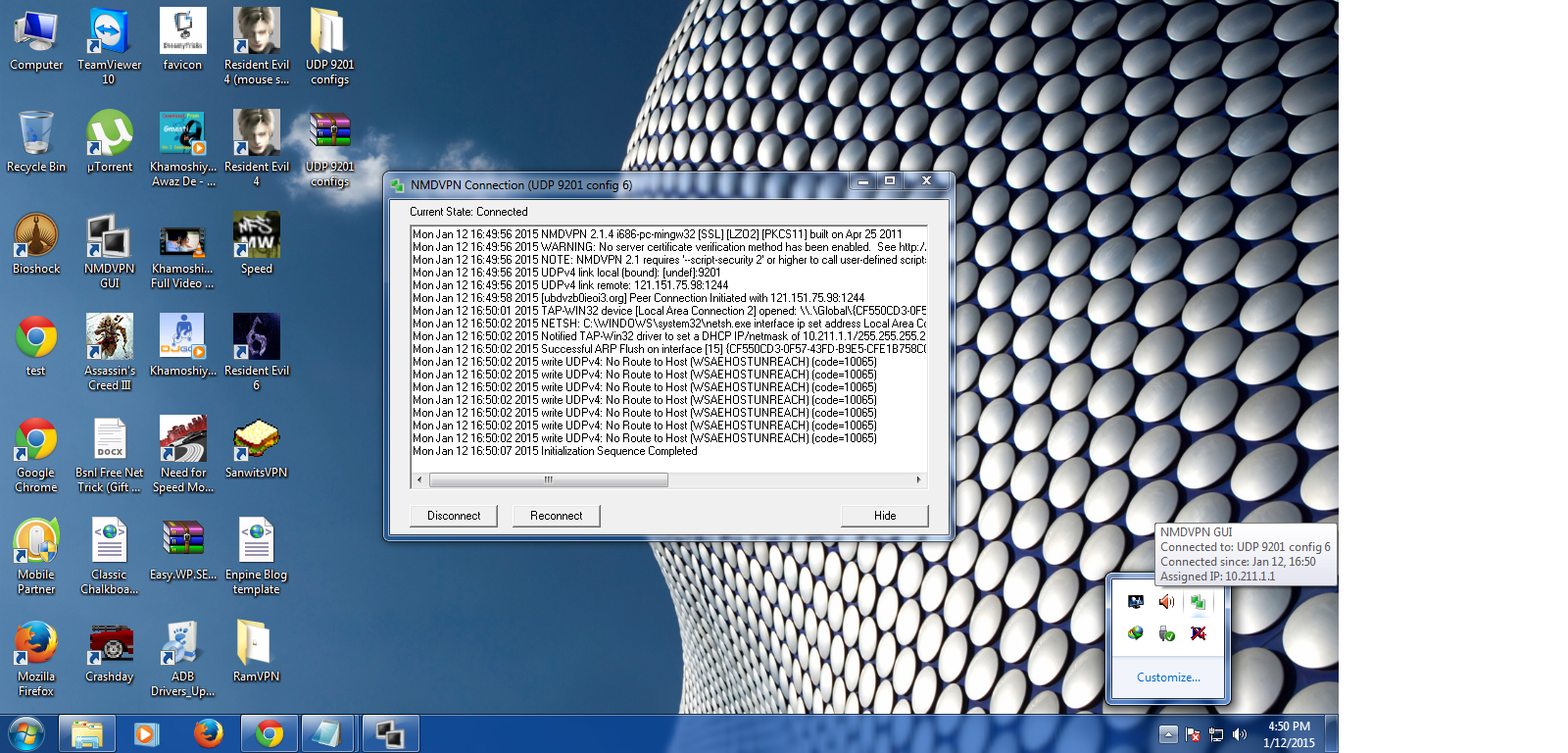Click the NMDVPN green monitors tray icon

pyautogui.click(x=1198, y=602)
